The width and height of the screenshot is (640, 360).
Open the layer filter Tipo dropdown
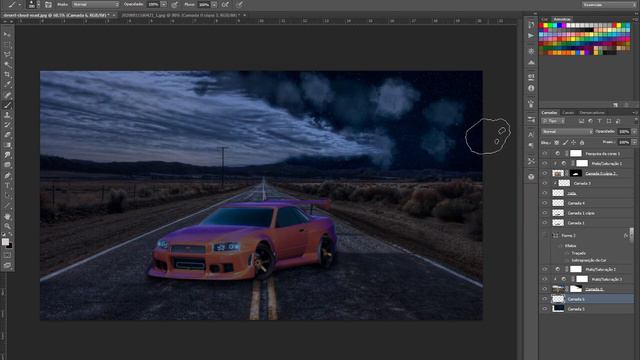point(553,121)
